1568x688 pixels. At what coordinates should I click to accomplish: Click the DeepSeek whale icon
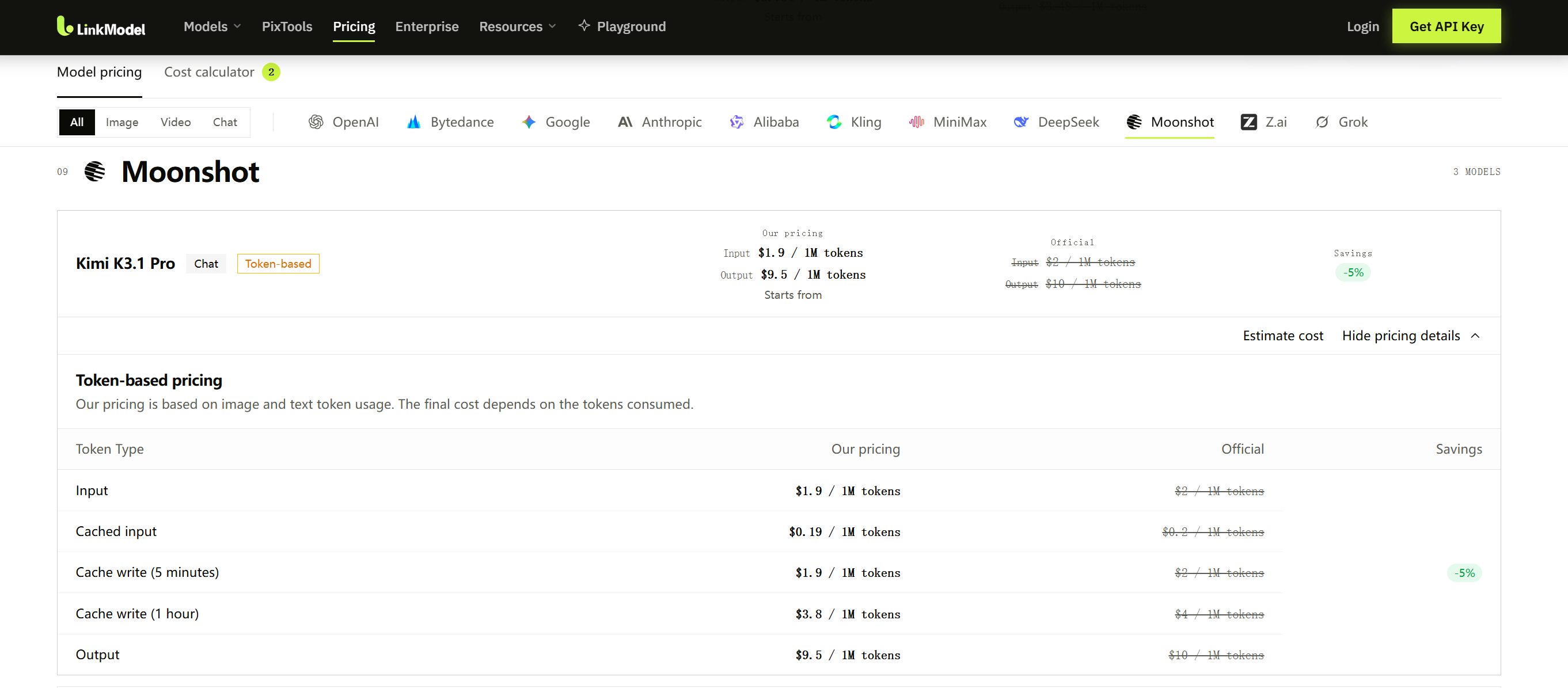pyautogui.click(x=1022, y=122)
